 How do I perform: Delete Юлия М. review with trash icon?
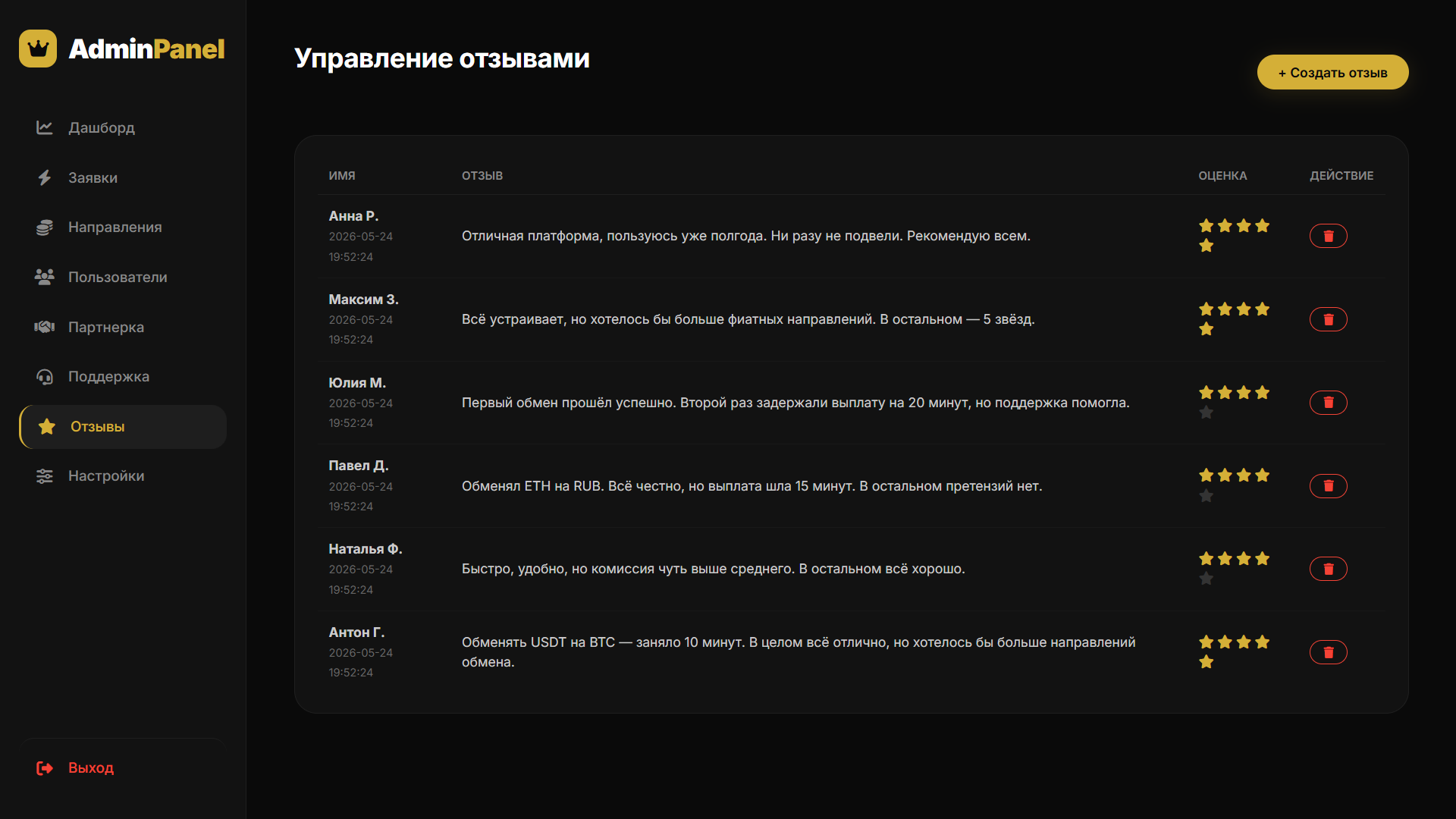1329,403
